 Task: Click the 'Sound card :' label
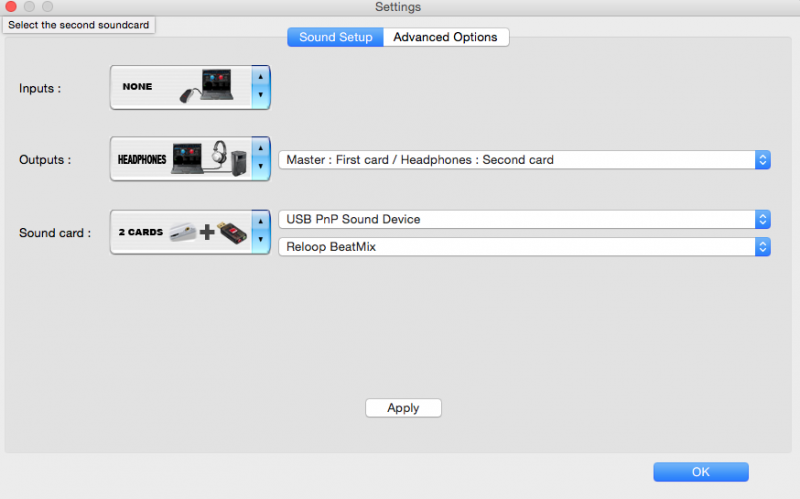click(55, 233)
